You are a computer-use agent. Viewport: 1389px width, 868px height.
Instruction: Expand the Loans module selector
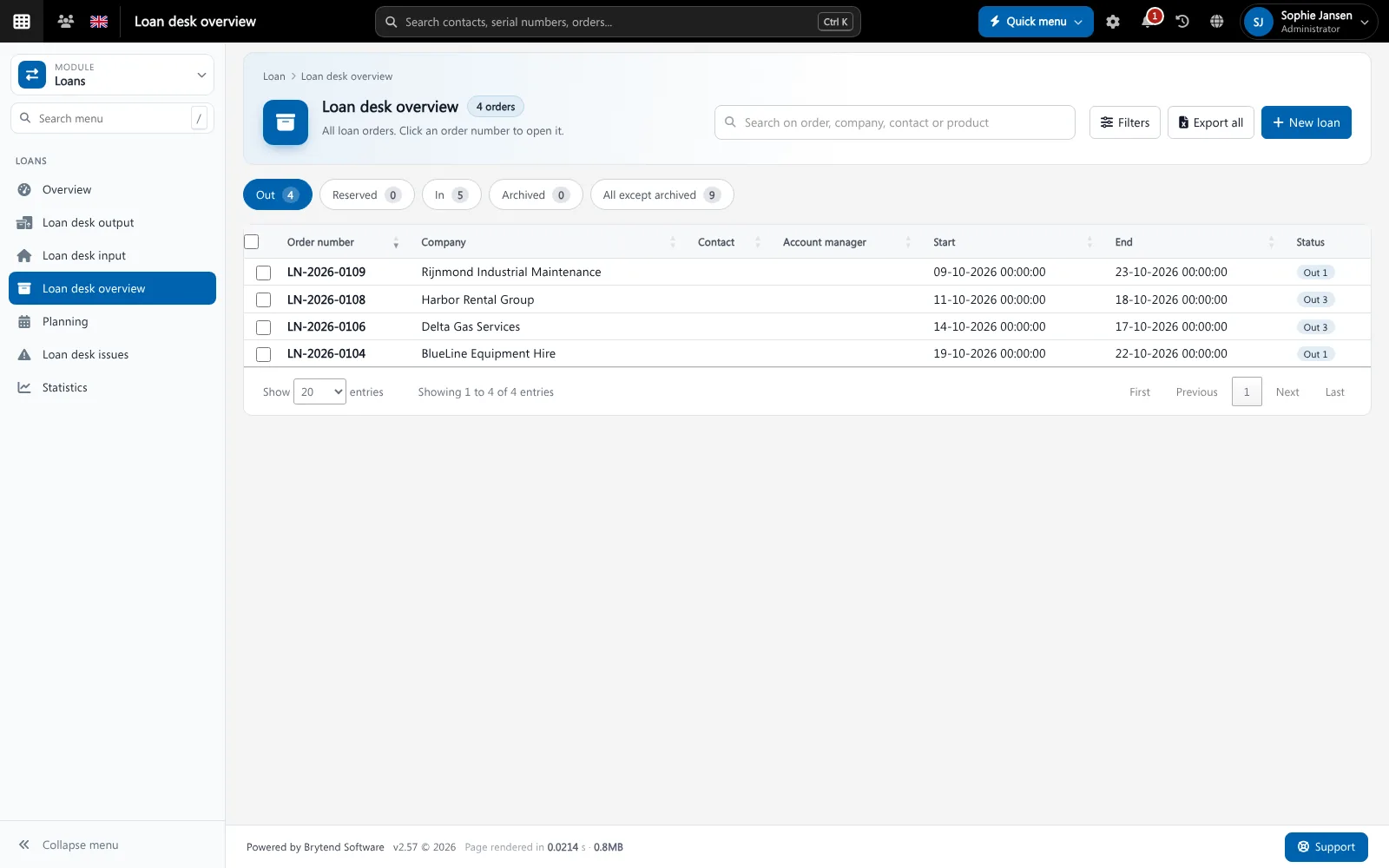click(112, 75)
